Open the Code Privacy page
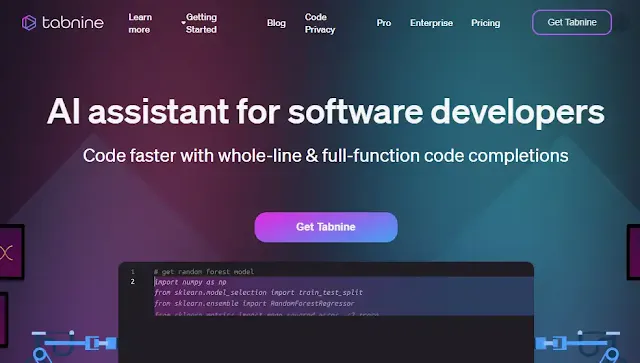640x363 pixels. click(320, 23)
